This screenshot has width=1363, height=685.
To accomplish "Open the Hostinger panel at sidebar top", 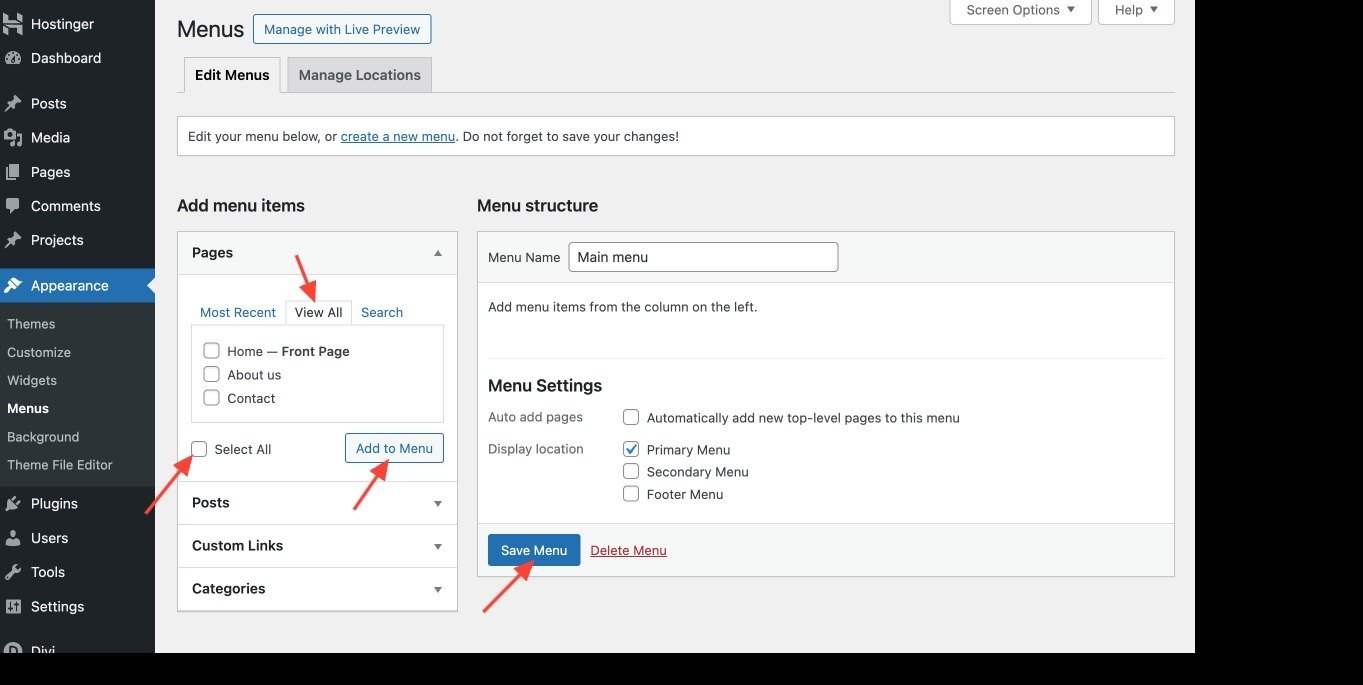I will [x=60, y=23].
